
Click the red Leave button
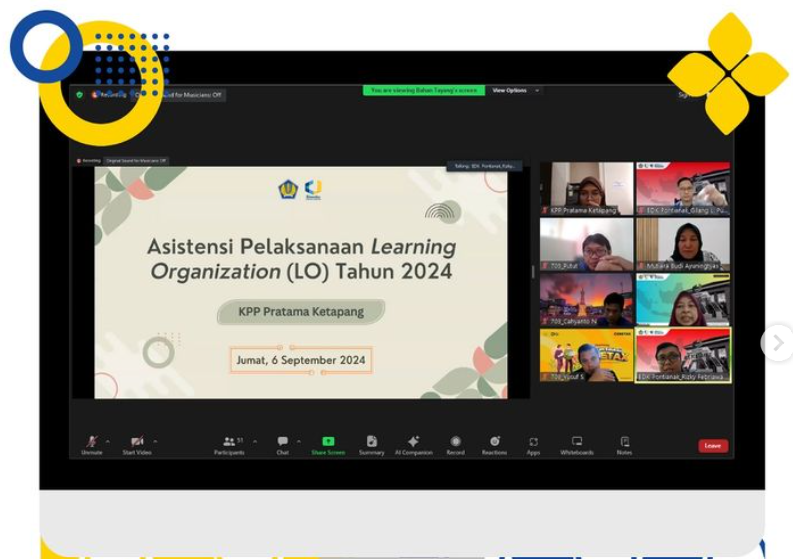pyautogui.click(x=713, y=446)
